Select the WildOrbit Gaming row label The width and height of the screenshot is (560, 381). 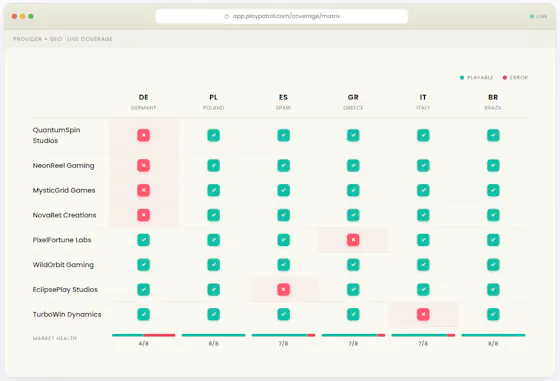click(x=63, y=265)
